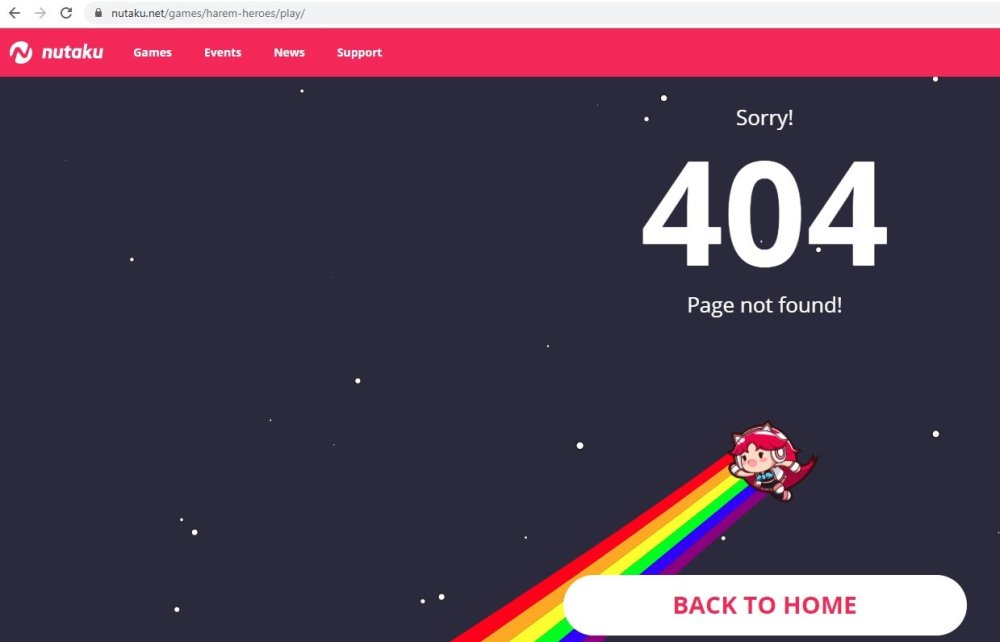This screenshot has width=1000, height=642.
Task: Reload the page with the refresh icon
Action: [x=66, y=13]
